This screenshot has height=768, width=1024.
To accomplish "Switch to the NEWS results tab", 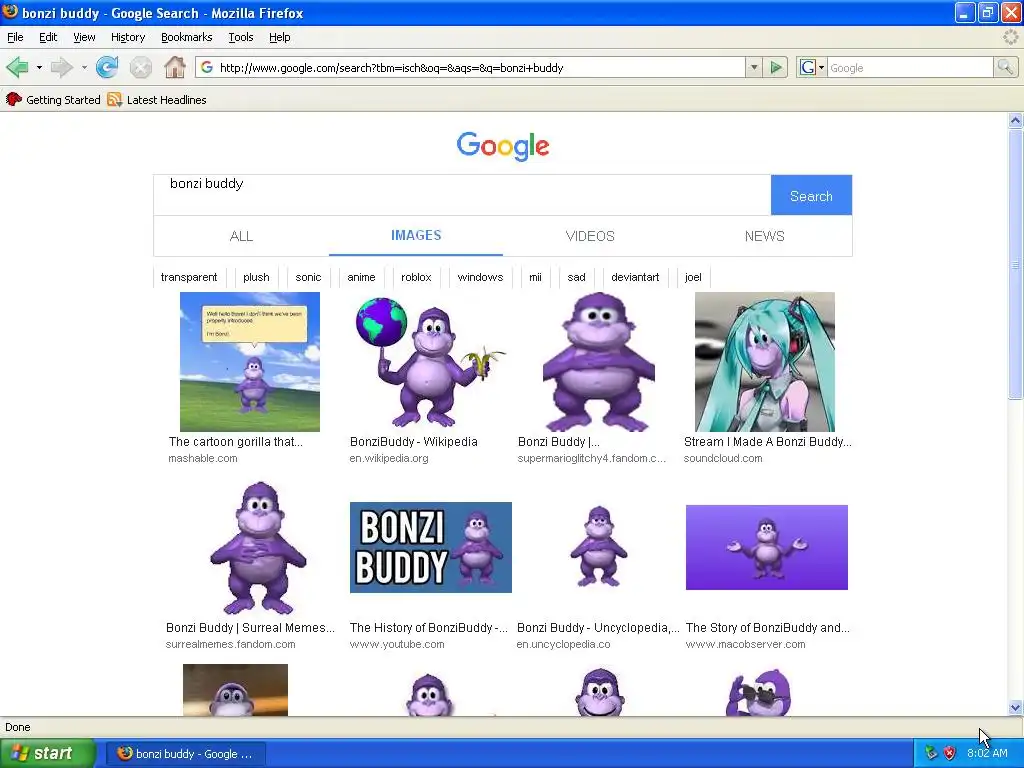I will tap(764, 236).
